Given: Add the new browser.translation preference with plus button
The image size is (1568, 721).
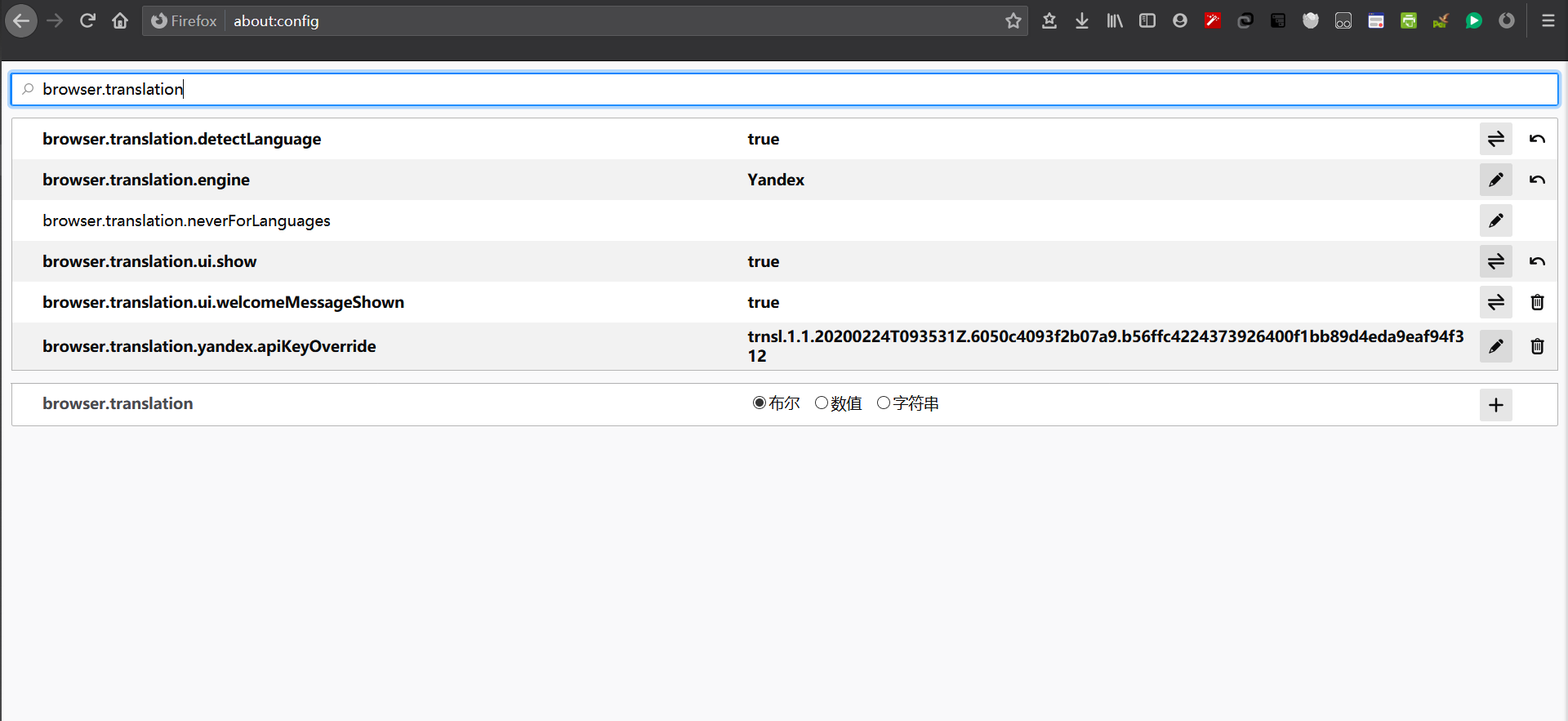Looking at the screenshot, I should click(x=1495, y=404).
